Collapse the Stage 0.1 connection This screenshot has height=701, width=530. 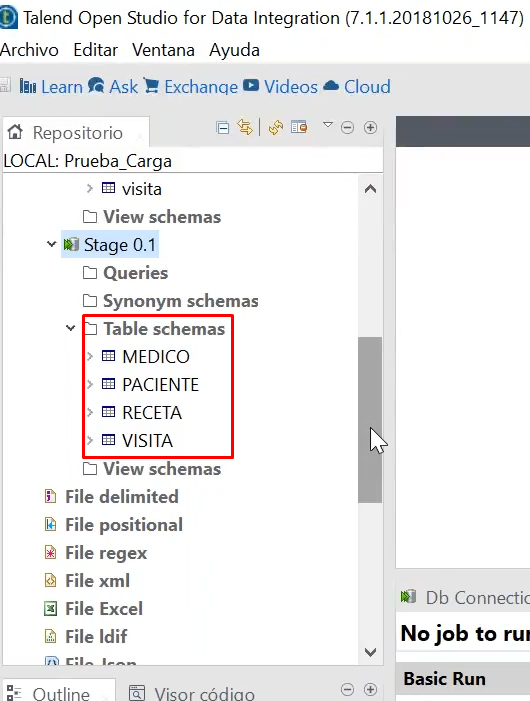click(51, 244)
